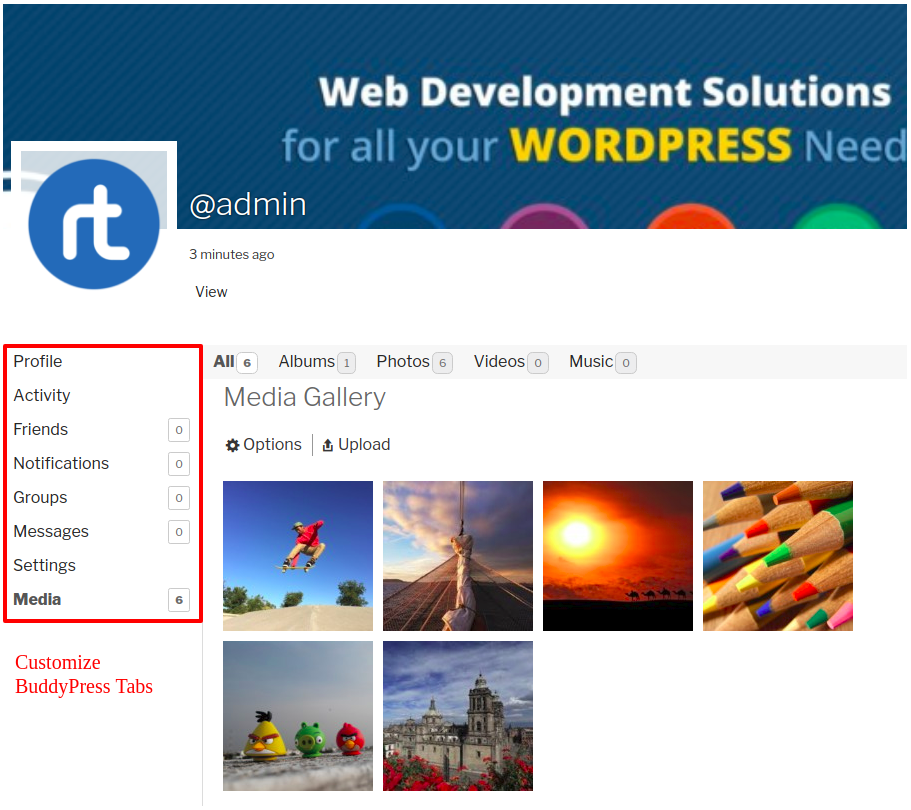This screenshot has height=810, width=911.
Task: Open the sunset with camels photo
Action: [x=618, y=556]
